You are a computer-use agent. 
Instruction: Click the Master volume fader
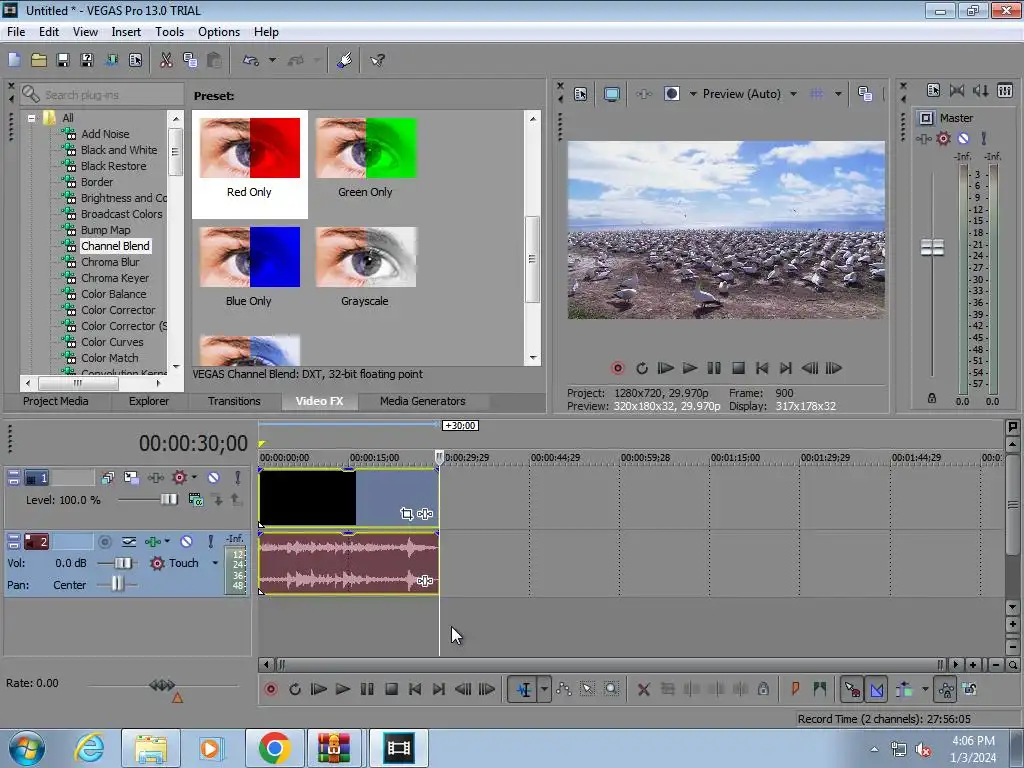932,248
